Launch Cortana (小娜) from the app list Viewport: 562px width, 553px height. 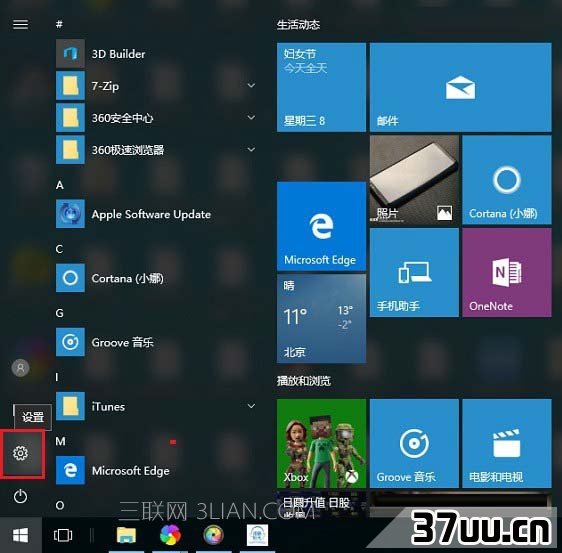[x=156, y=278]
